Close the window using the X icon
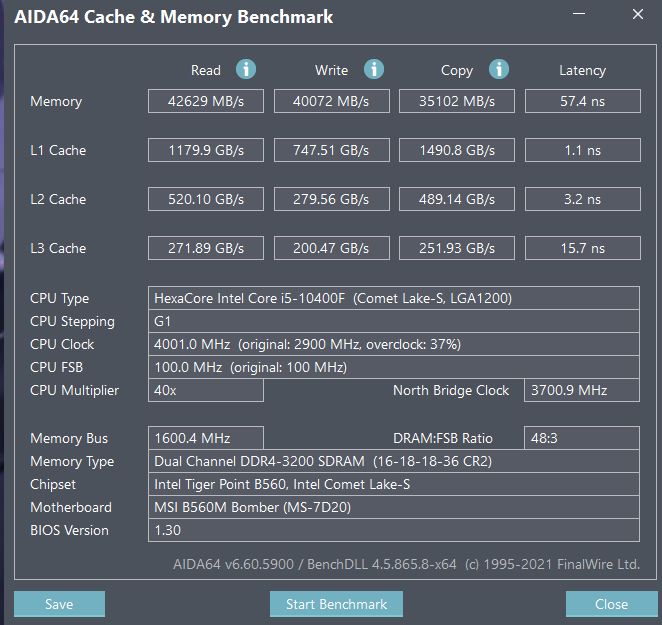662x625 pixels. click(x=638, y=14)
